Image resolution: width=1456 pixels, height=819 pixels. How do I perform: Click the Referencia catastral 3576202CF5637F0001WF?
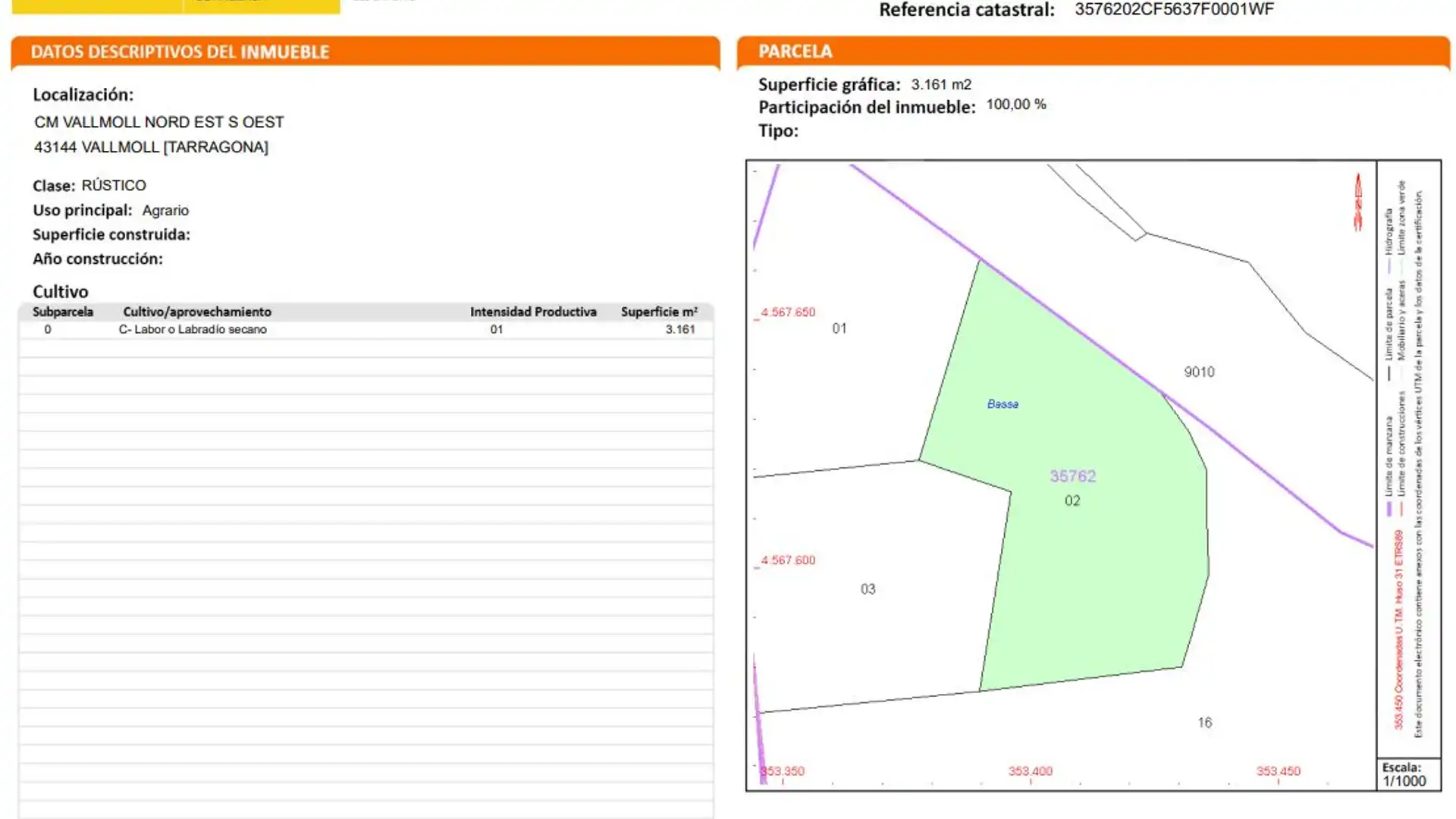point(1172,9)
